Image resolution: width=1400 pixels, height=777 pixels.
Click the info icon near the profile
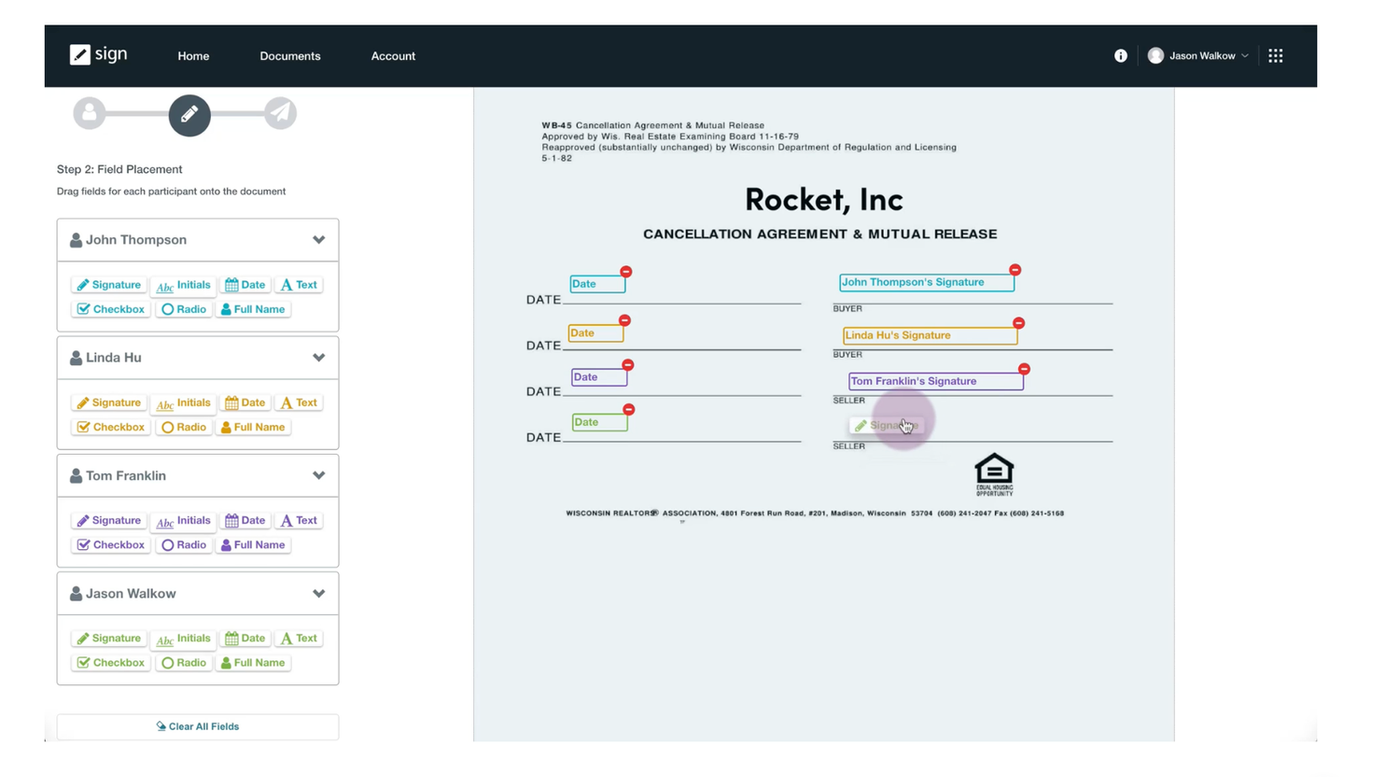(x=1120, y=55)
